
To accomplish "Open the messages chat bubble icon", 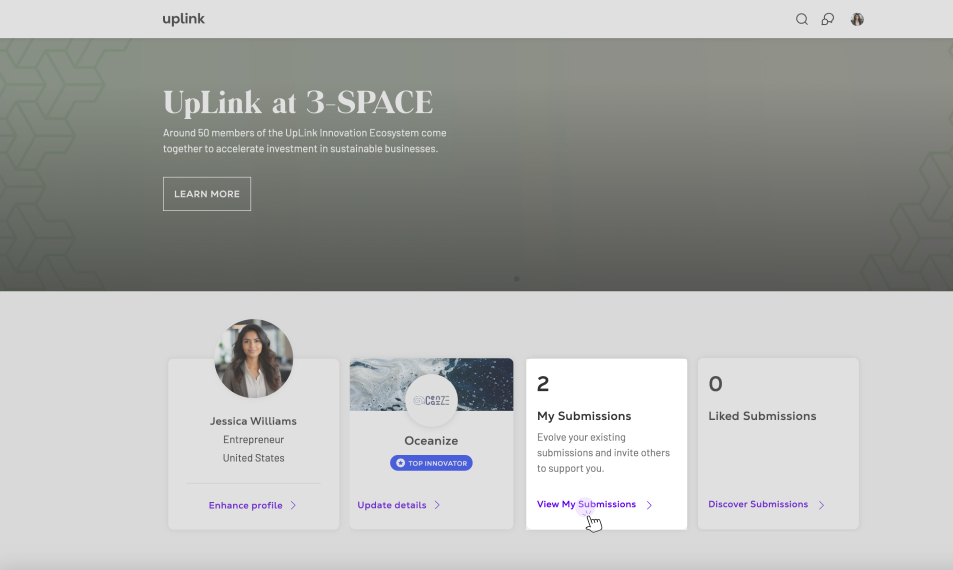I will [828, 19].
